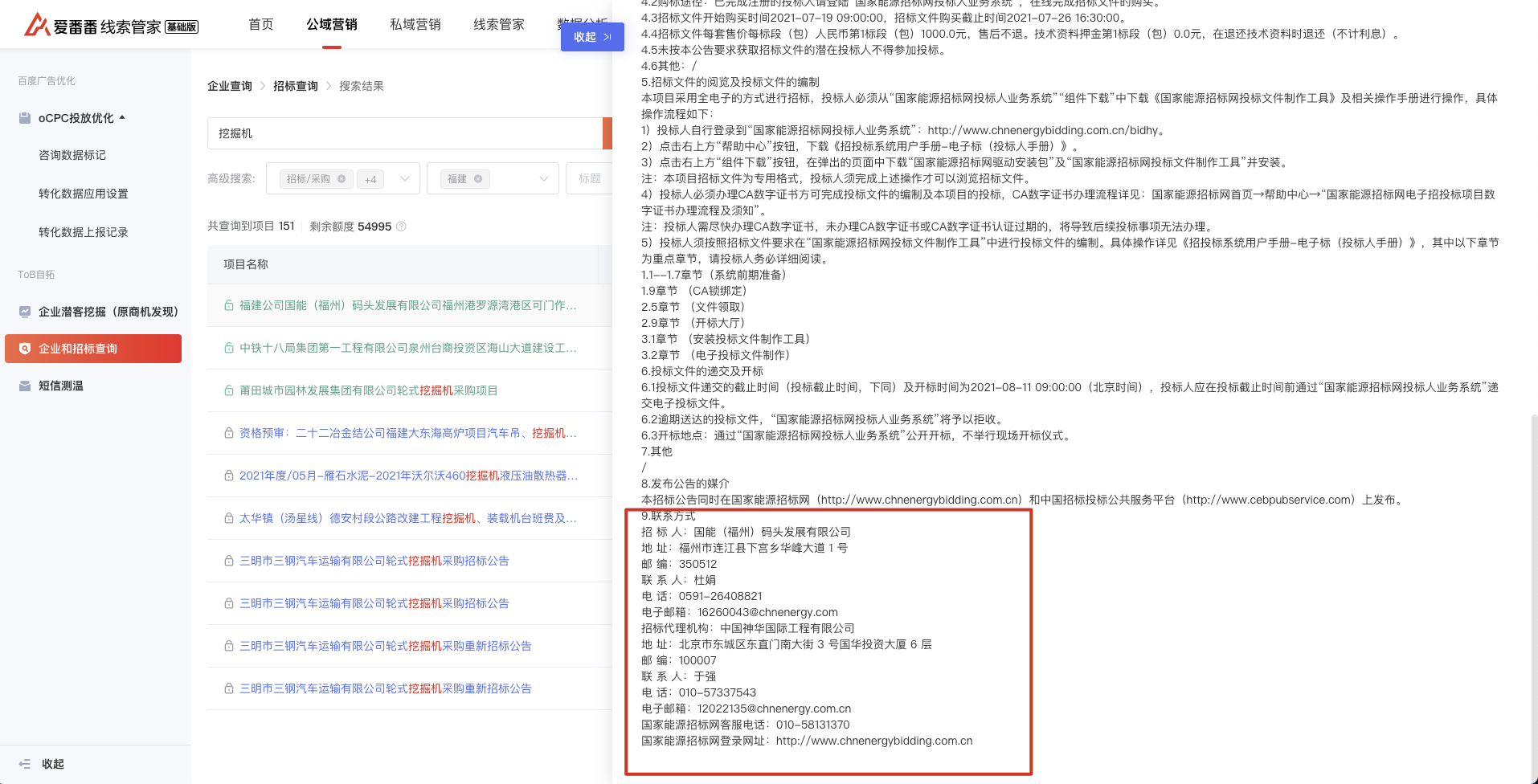
Task: Open 莆田城市园林发展集团轮式挖掘机采购项目
Action: [x=369, y=390]
